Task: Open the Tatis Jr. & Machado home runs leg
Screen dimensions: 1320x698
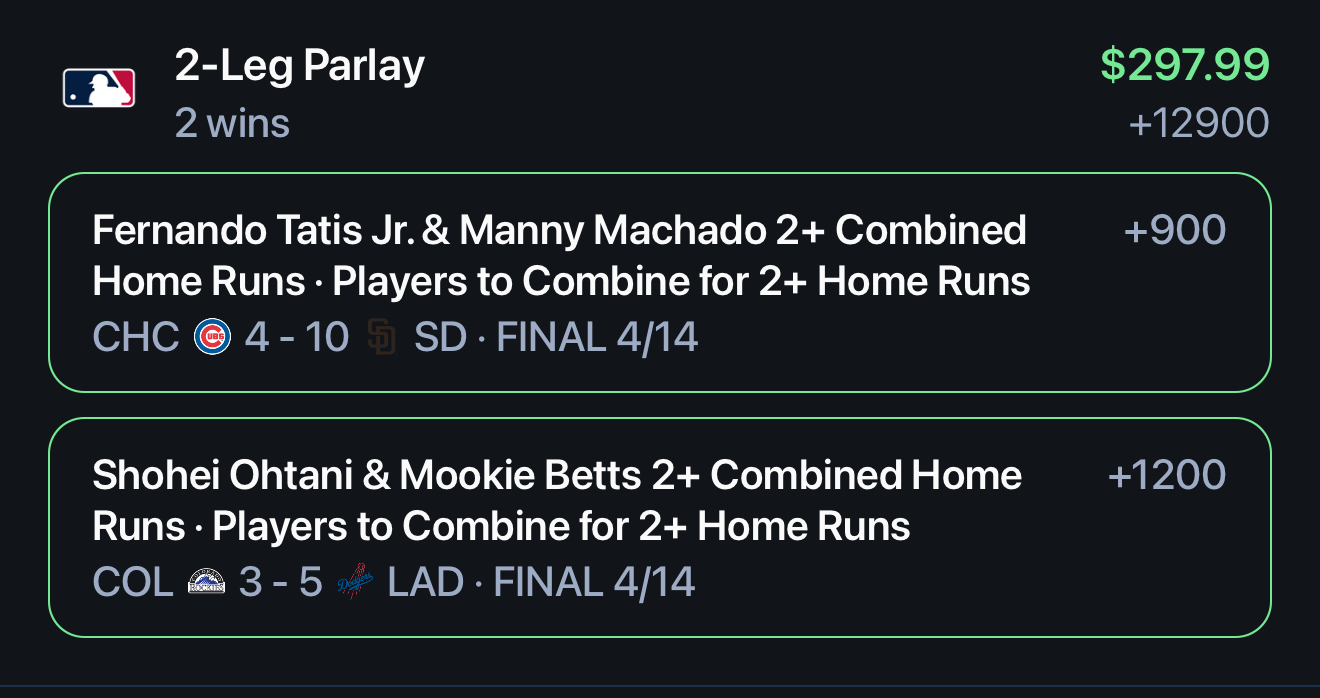Action: 660,283
